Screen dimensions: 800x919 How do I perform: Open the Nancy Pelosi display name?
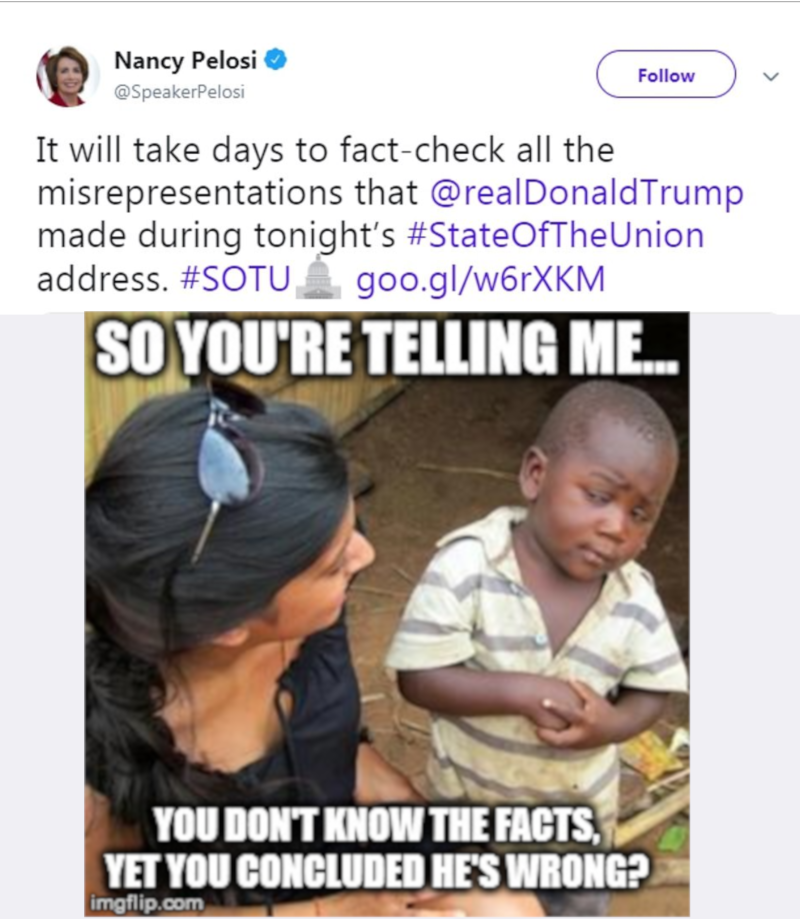(185, 60)
